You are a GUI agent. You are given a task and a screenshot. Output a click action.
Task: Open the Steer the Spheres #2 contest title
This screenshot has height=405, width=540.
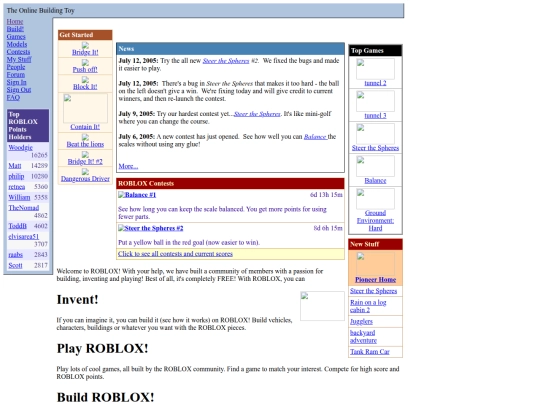click(x=154, y=228)
